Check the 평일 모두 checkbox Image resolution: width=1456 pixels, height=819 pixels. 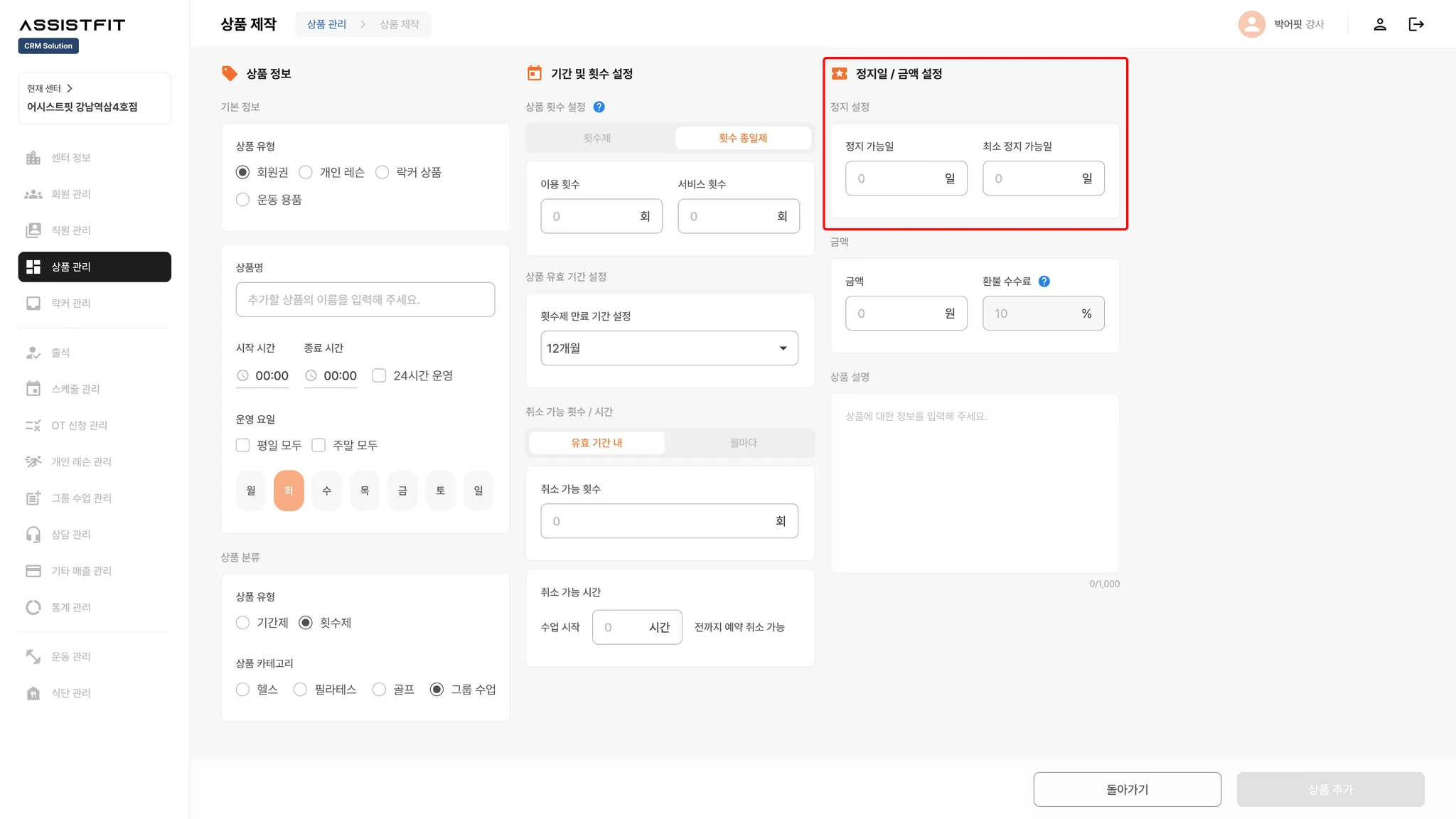[242, 445]
